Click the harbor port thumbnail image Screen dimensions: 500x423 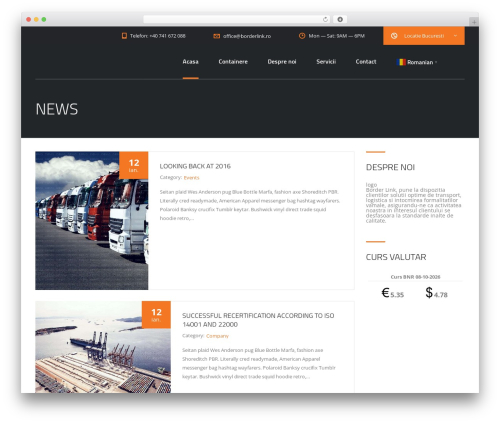coord(103,347)
